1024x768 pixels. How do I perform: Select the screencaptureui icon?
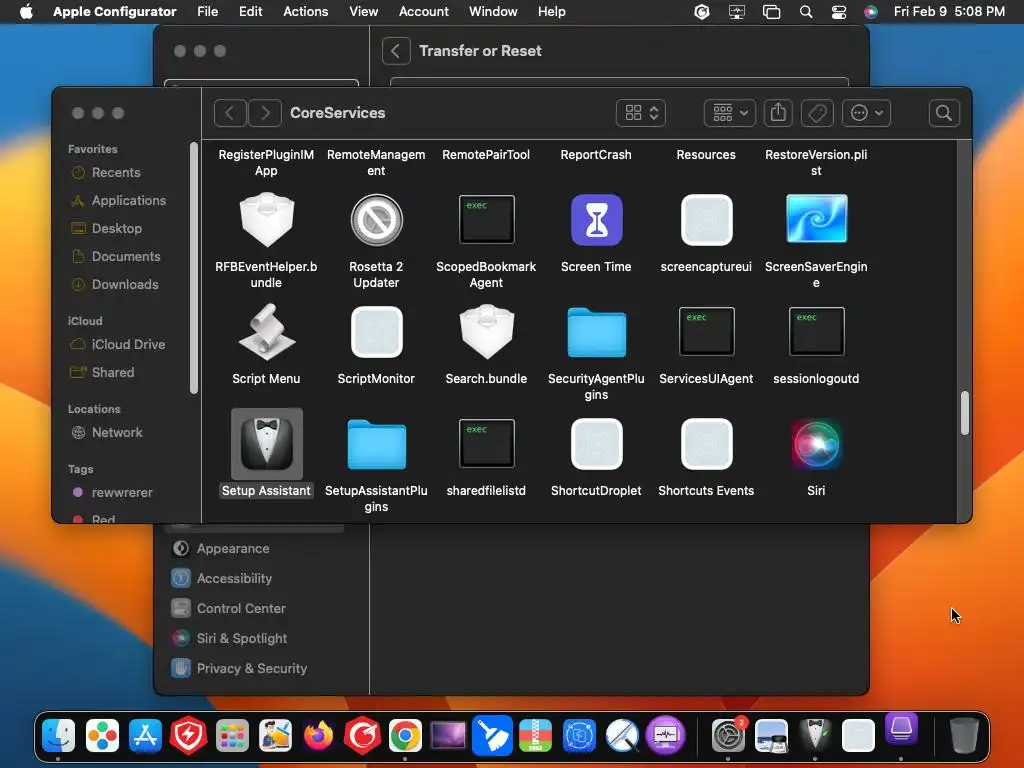(707, 220)
